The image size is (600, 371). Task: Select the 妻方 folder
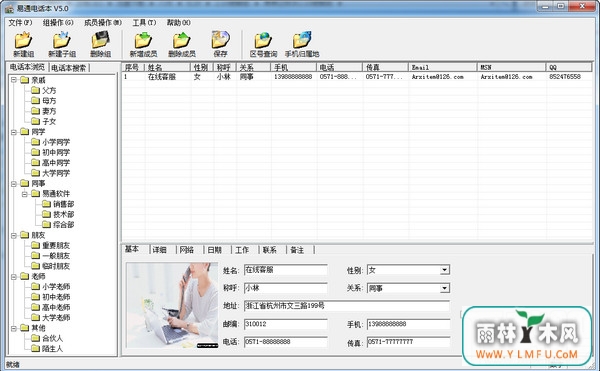coord(44,111)
